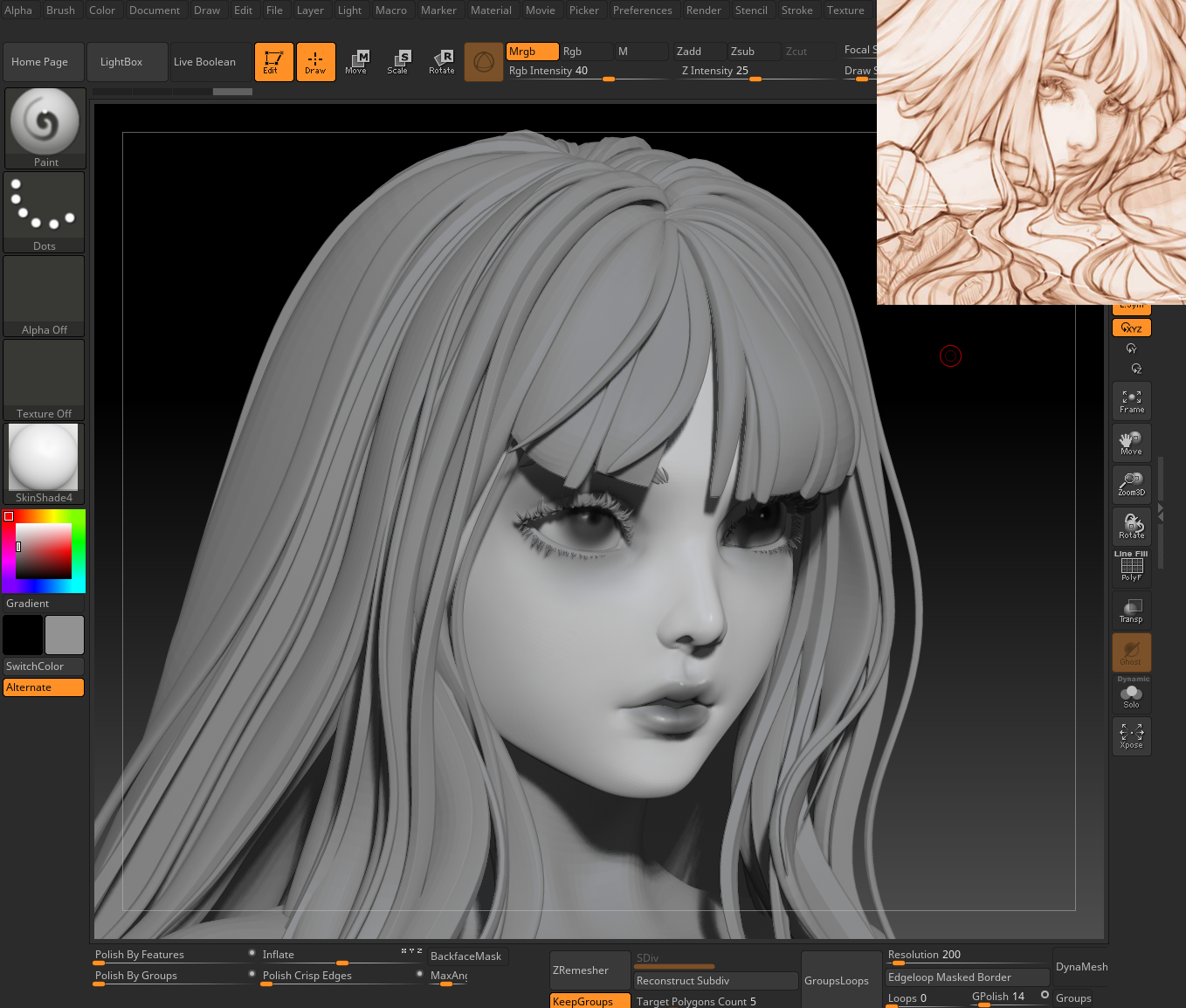Click the Xpose icon
Screen dimensions: 1186x1008
[1131, 736]
